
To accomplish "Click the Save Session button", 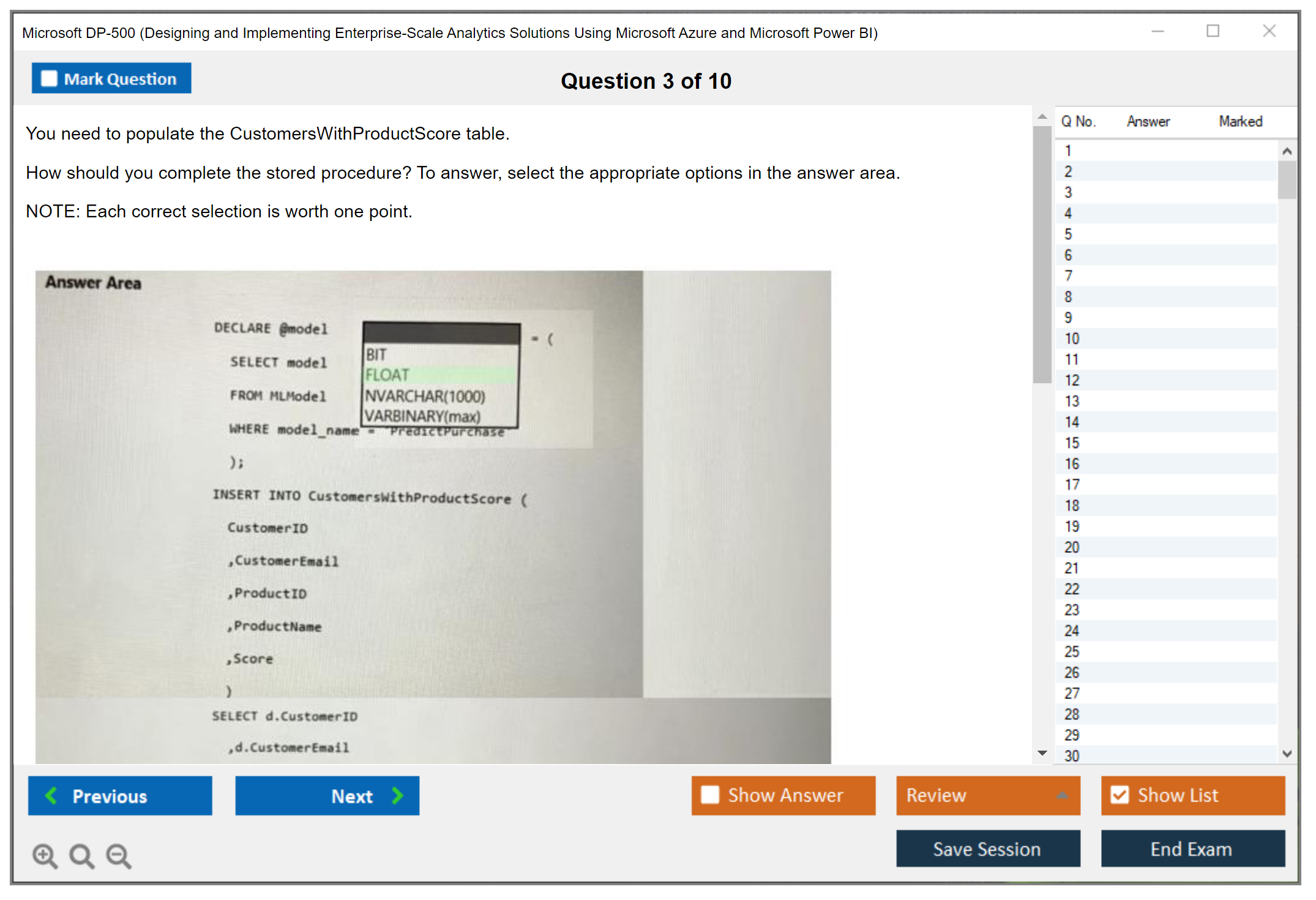I will (987, 849).
